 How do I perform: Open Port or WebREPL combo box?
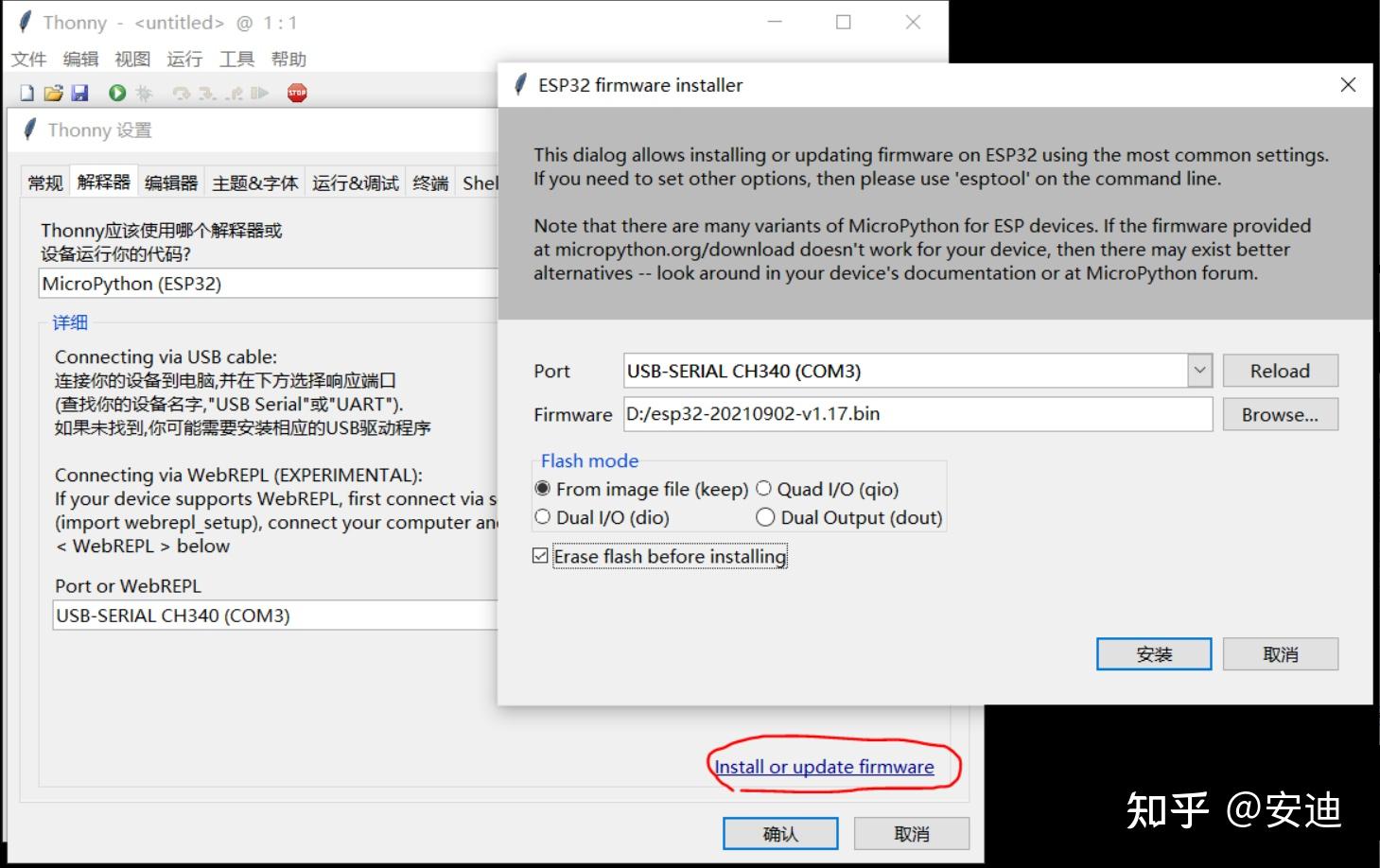(275, 616)
